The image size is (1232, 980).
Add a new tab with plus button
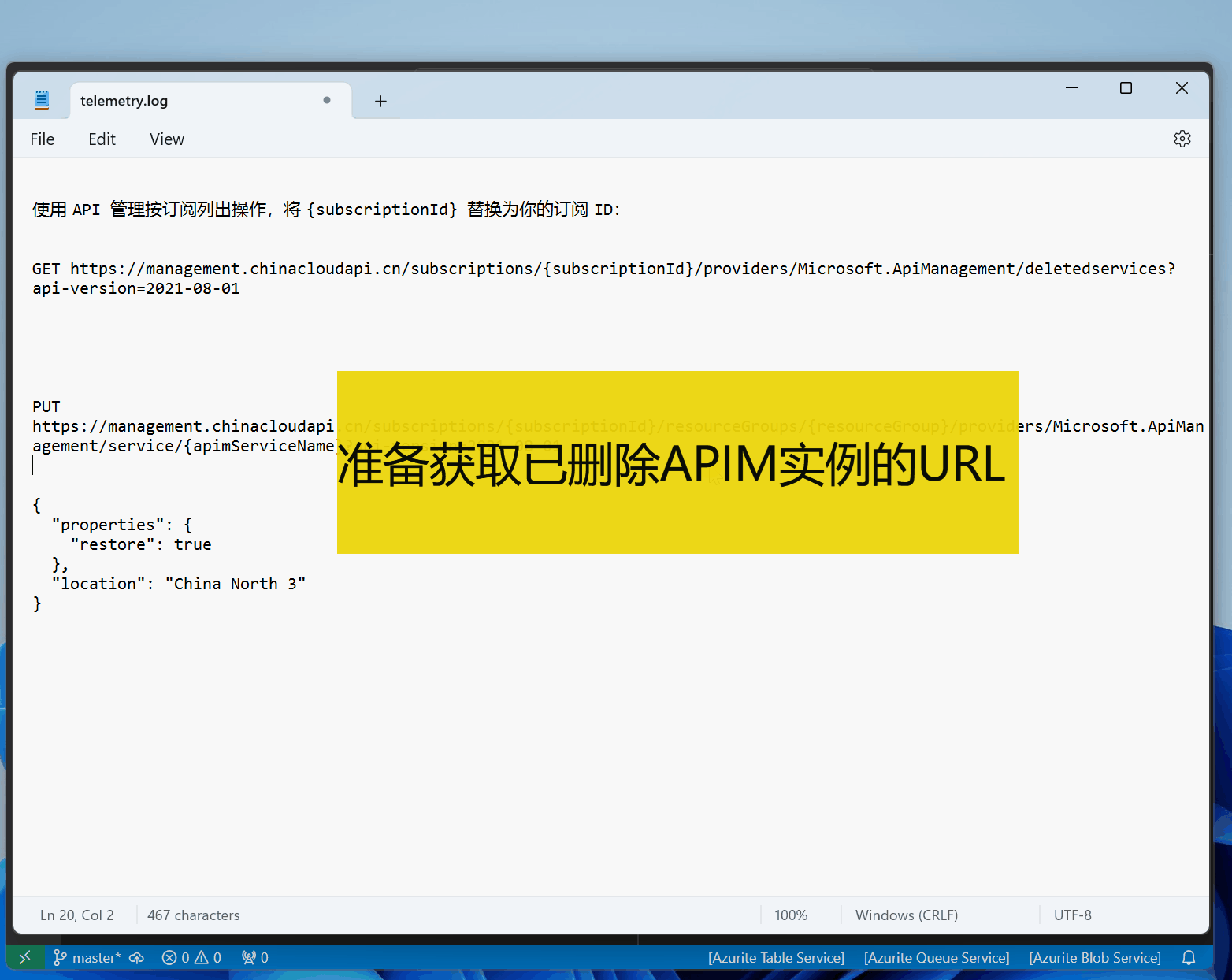pyautogui.click(x=380, y=101)
